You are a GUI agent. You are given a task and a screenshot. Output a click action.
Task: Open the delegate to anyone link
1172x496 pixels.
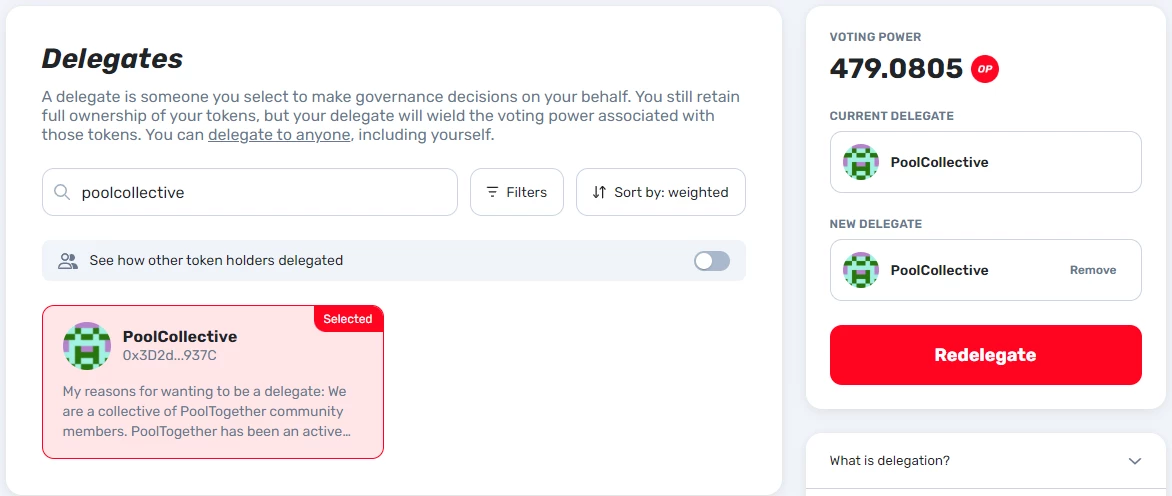tap(279, 136)
